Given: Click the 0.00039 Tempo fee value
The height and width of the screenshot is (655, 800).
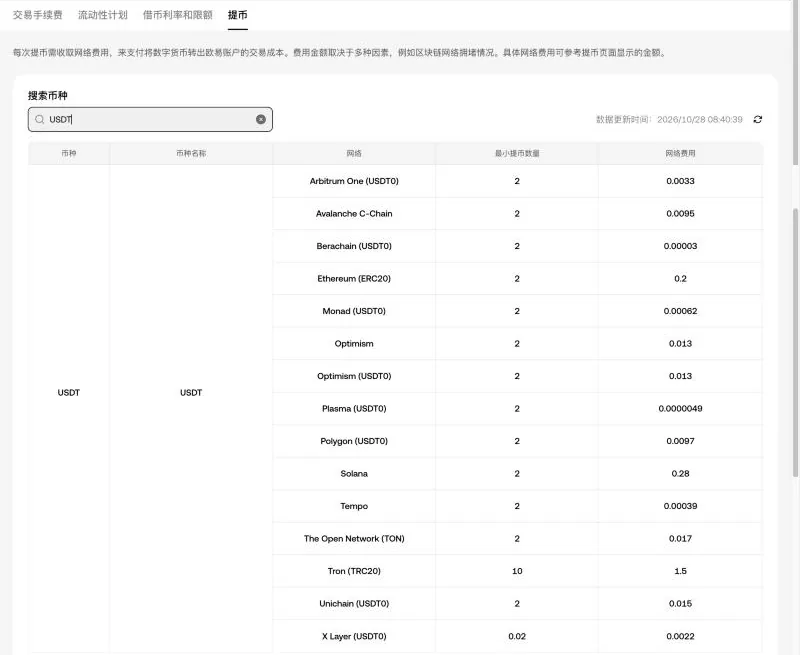Looking at the screenshot, I should click(x=680, y=506).
